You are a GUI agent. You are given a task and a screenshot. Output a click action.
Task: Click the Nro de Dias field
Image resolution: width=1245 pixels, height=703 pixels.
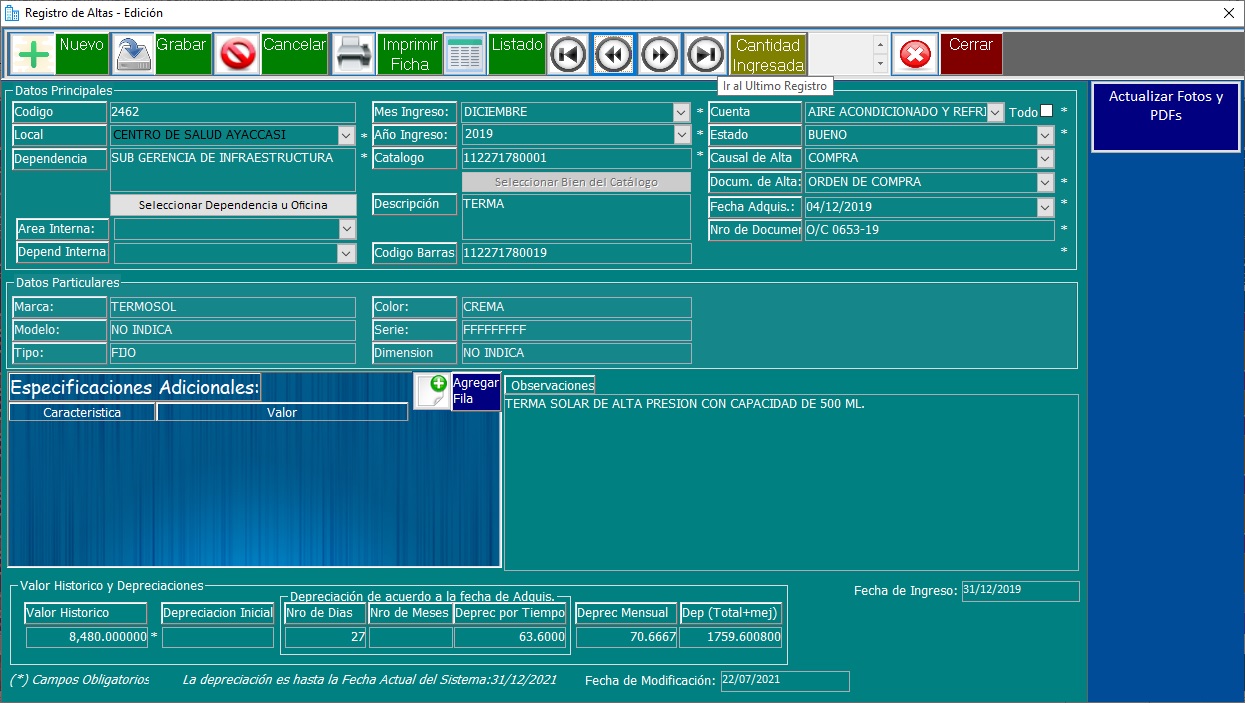326,637
